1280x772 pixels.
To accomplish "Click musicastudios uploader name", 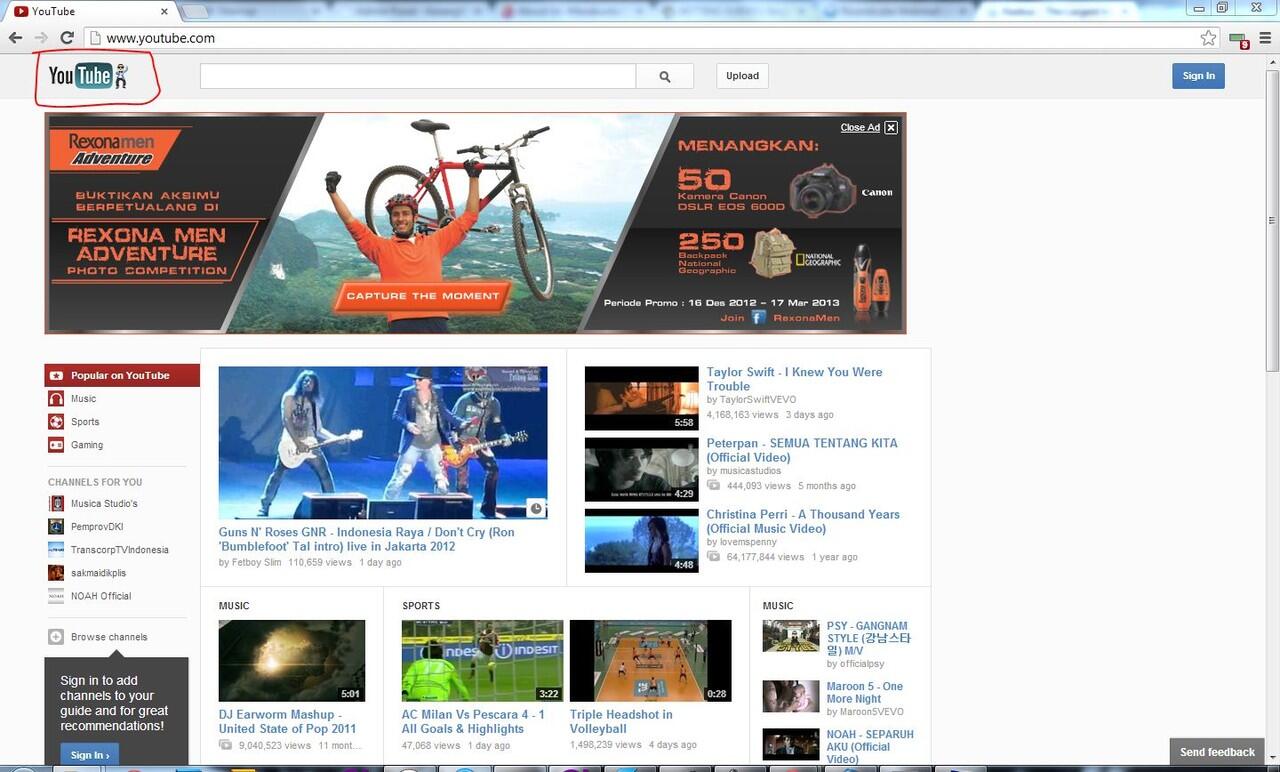I will tap(750, 471).
